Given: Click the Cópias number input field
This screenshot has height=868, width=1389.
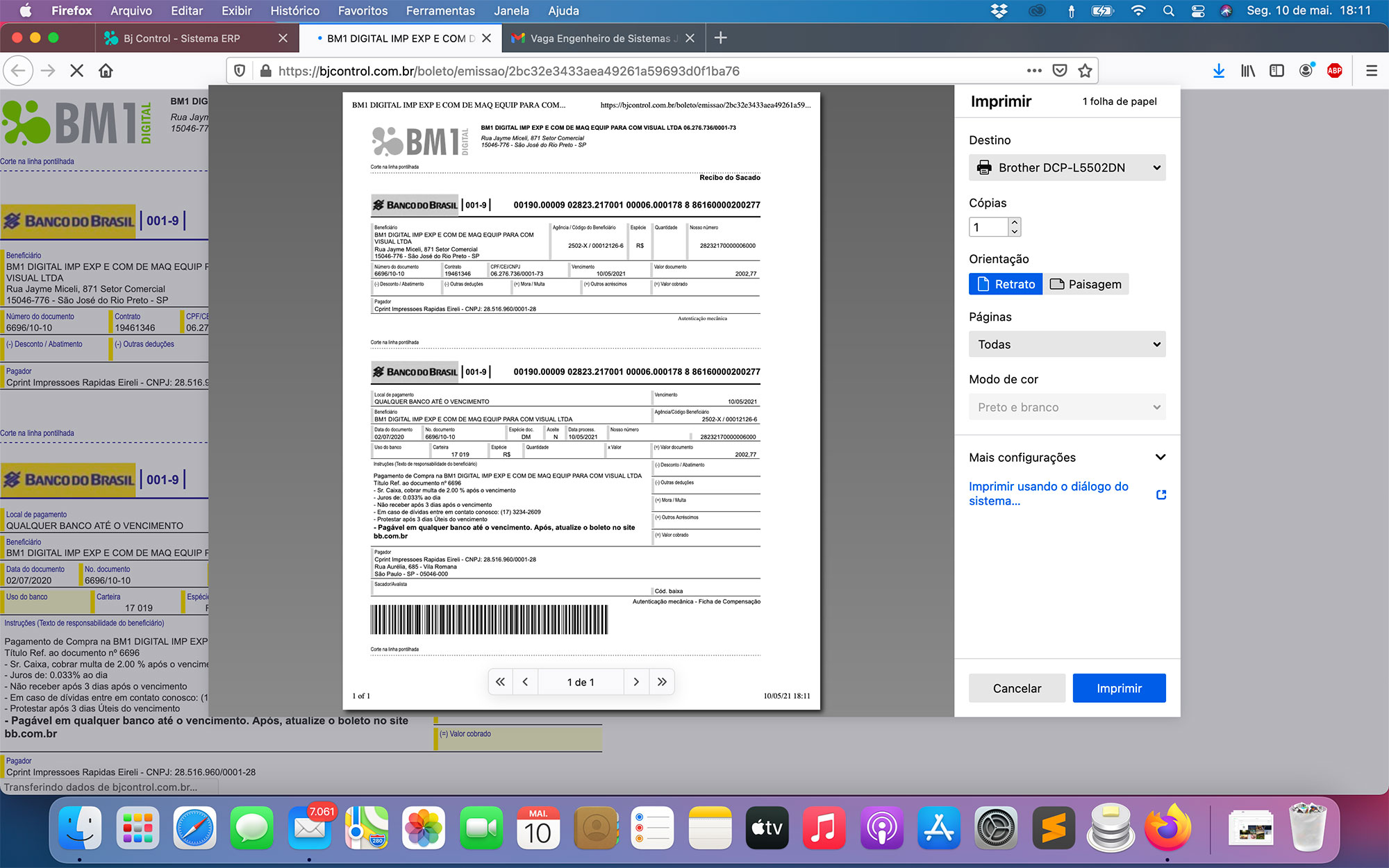Looking at the screenshot, I should pos(988,227).
